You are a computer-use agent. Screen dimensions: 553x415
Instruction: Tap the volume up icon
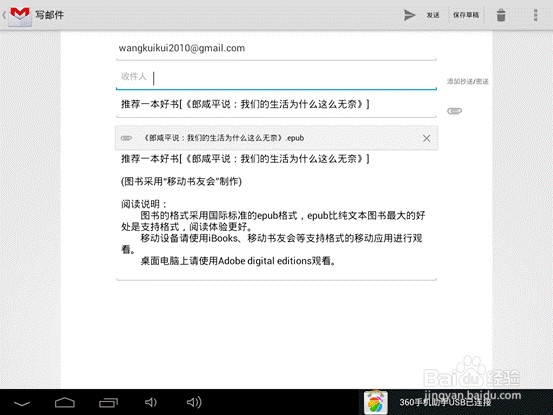pyautogui.click(x=194, y=402)
